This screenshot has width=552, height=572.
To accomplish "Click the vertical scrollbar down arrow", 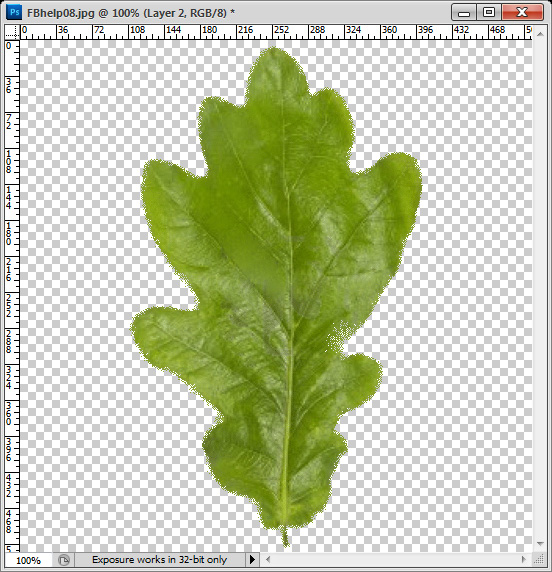I will coord(540,544).
